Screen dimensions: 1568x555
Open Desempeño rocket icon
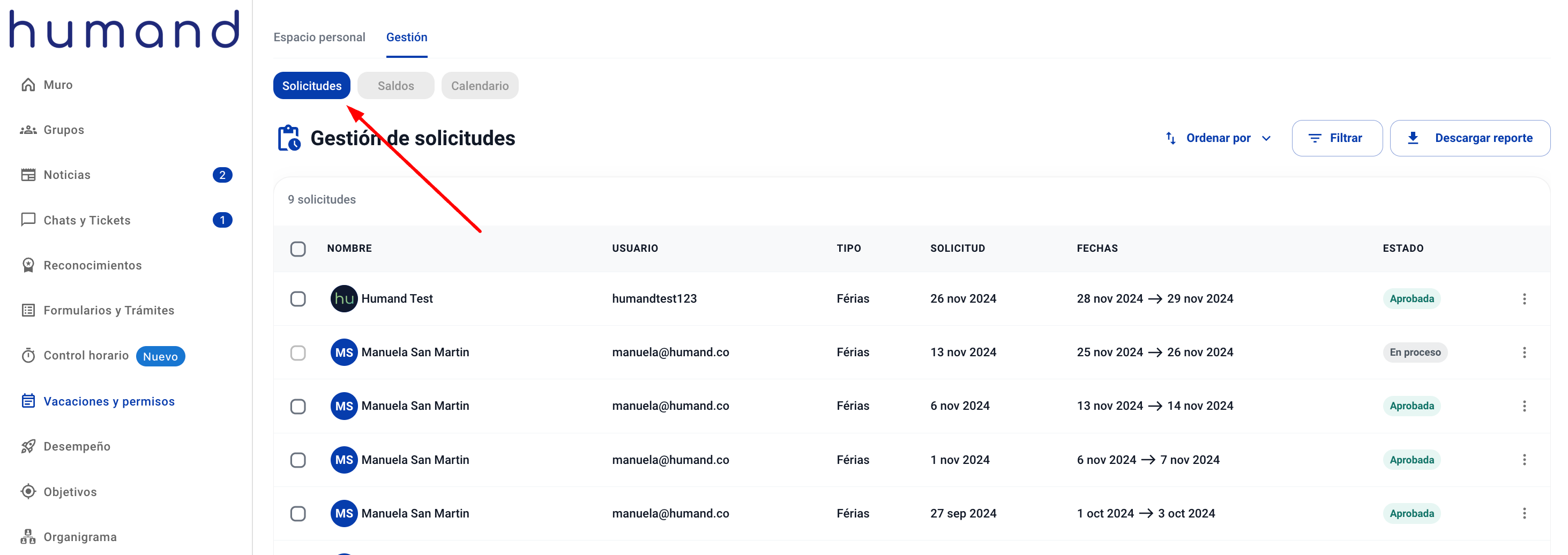point(28,446)
